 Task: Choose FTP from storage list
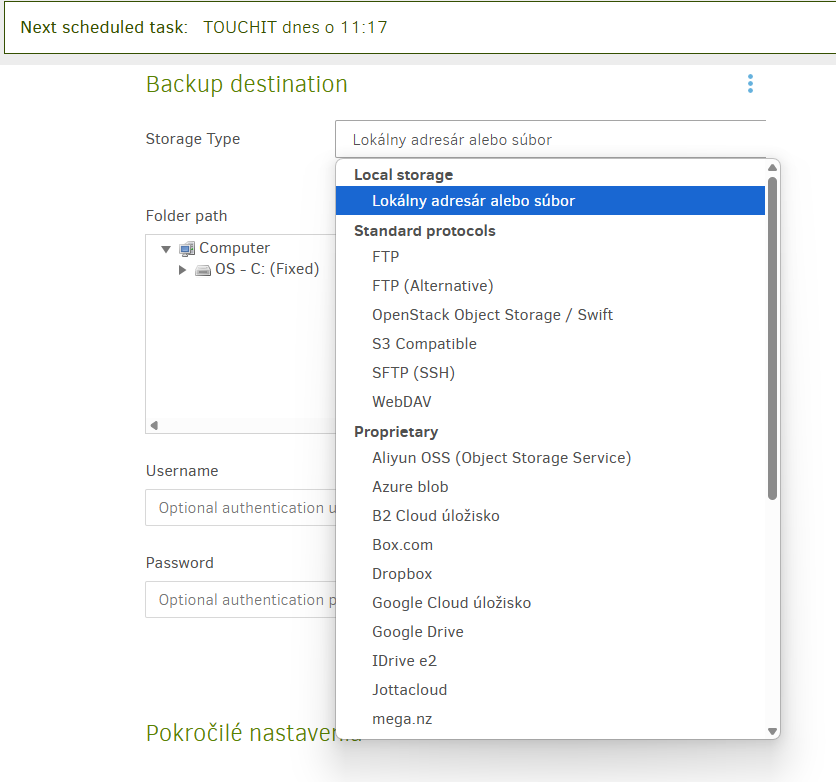click(386, 257)
